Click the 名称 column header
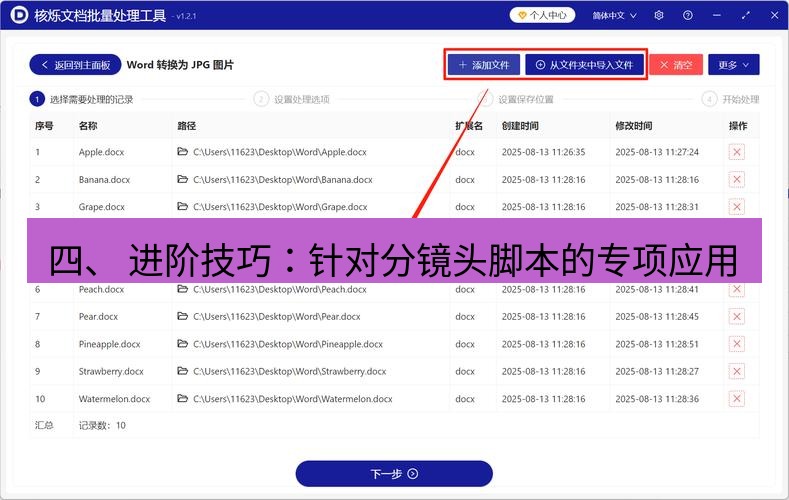 click(x=88, y=126)
